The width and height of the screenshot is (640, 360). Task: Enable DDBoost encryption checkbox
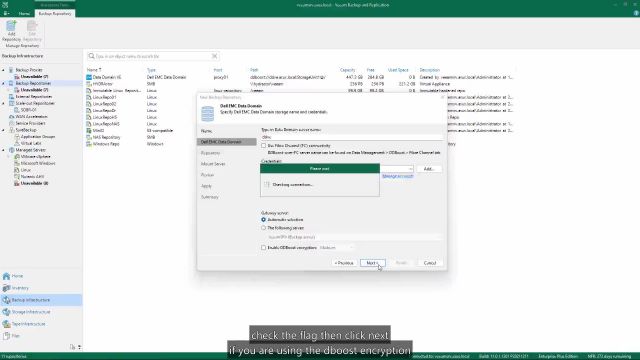click(264, 248)
